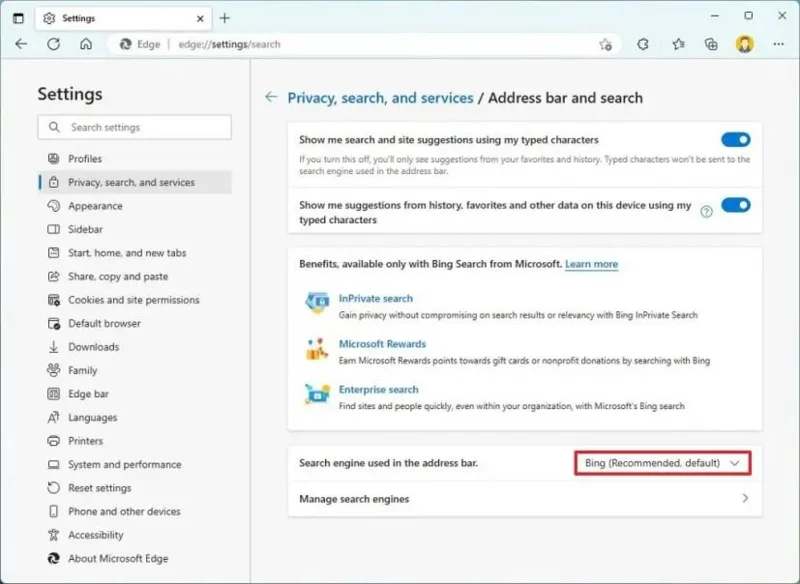
Task: Open the tab actions menu icon
Action: click(x=18, y=18)
